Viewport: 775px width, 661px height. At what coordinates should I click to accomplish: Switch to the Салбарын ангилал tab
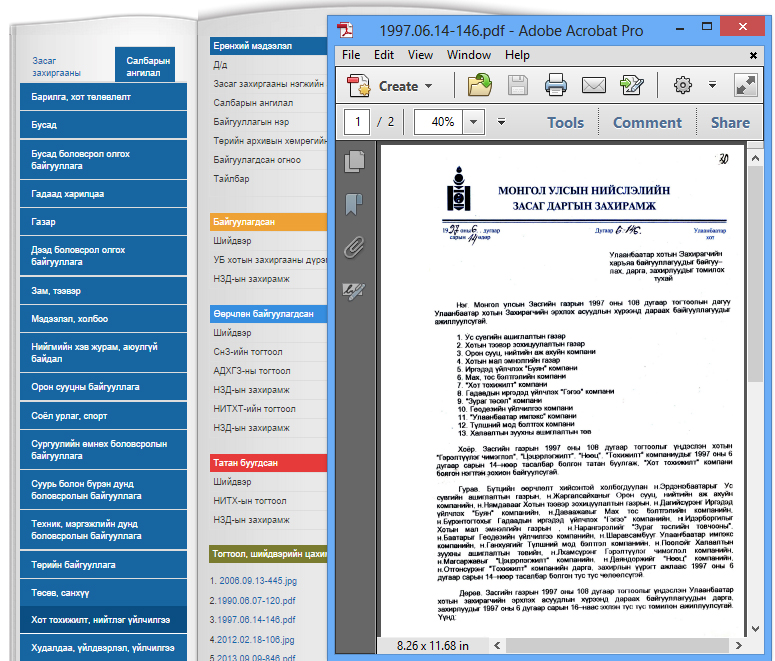coord(149,66)
